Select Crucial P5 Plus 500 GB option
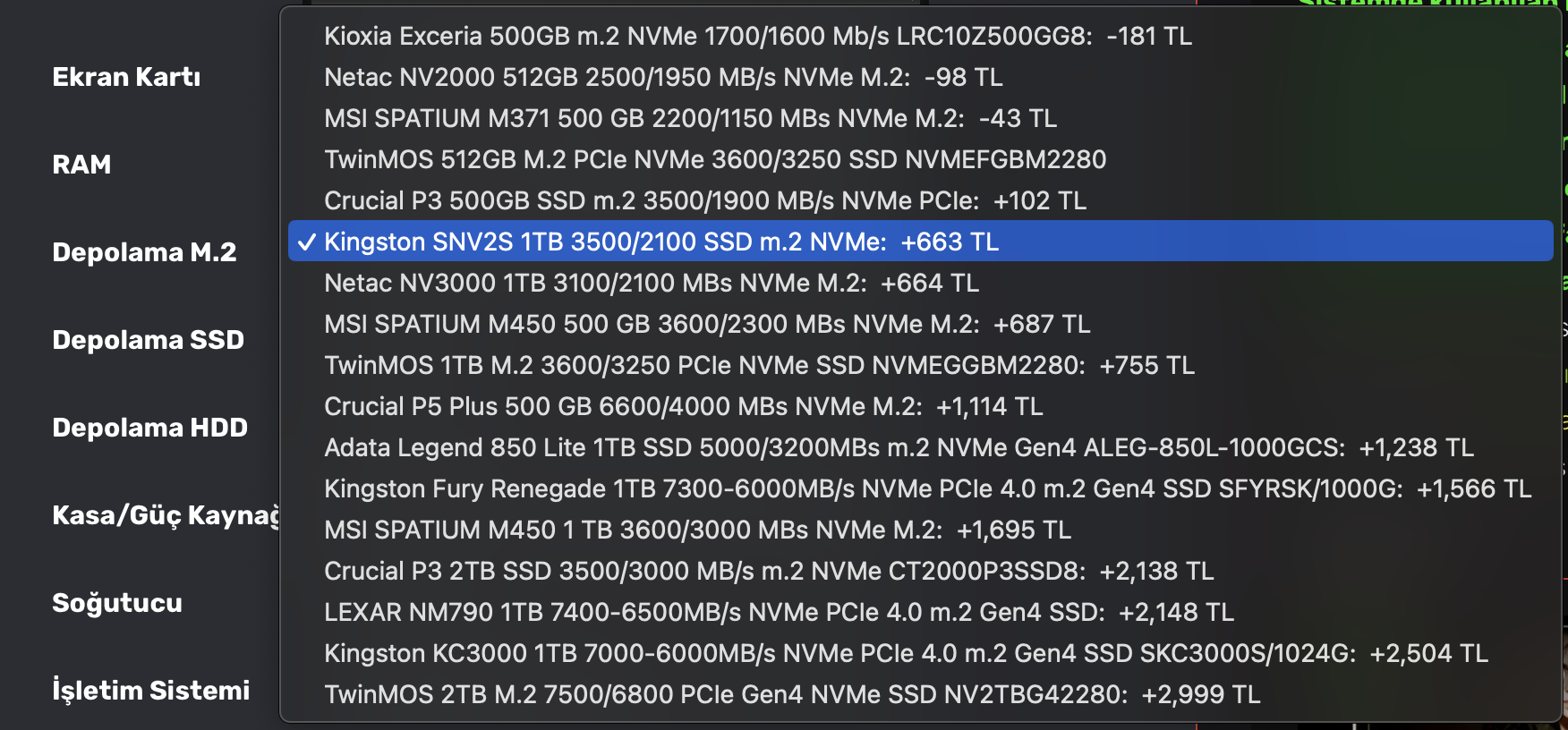This screenshot has height=730, width=1568. pos(683,406)
